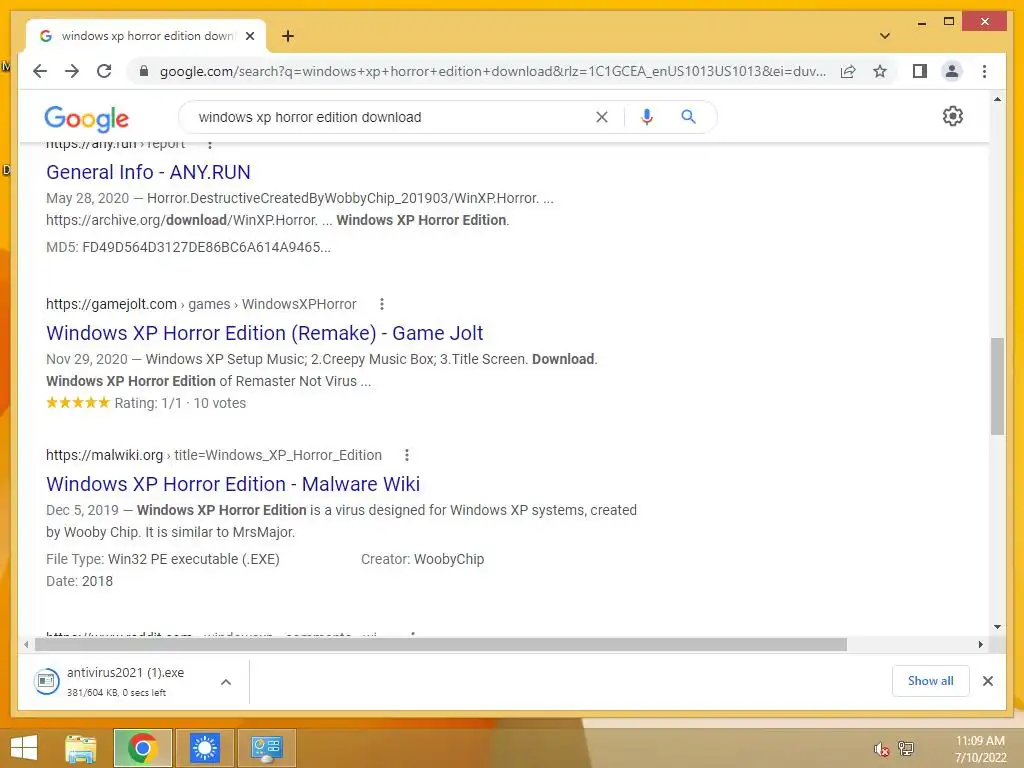Bookmark this page with the star

880,71
